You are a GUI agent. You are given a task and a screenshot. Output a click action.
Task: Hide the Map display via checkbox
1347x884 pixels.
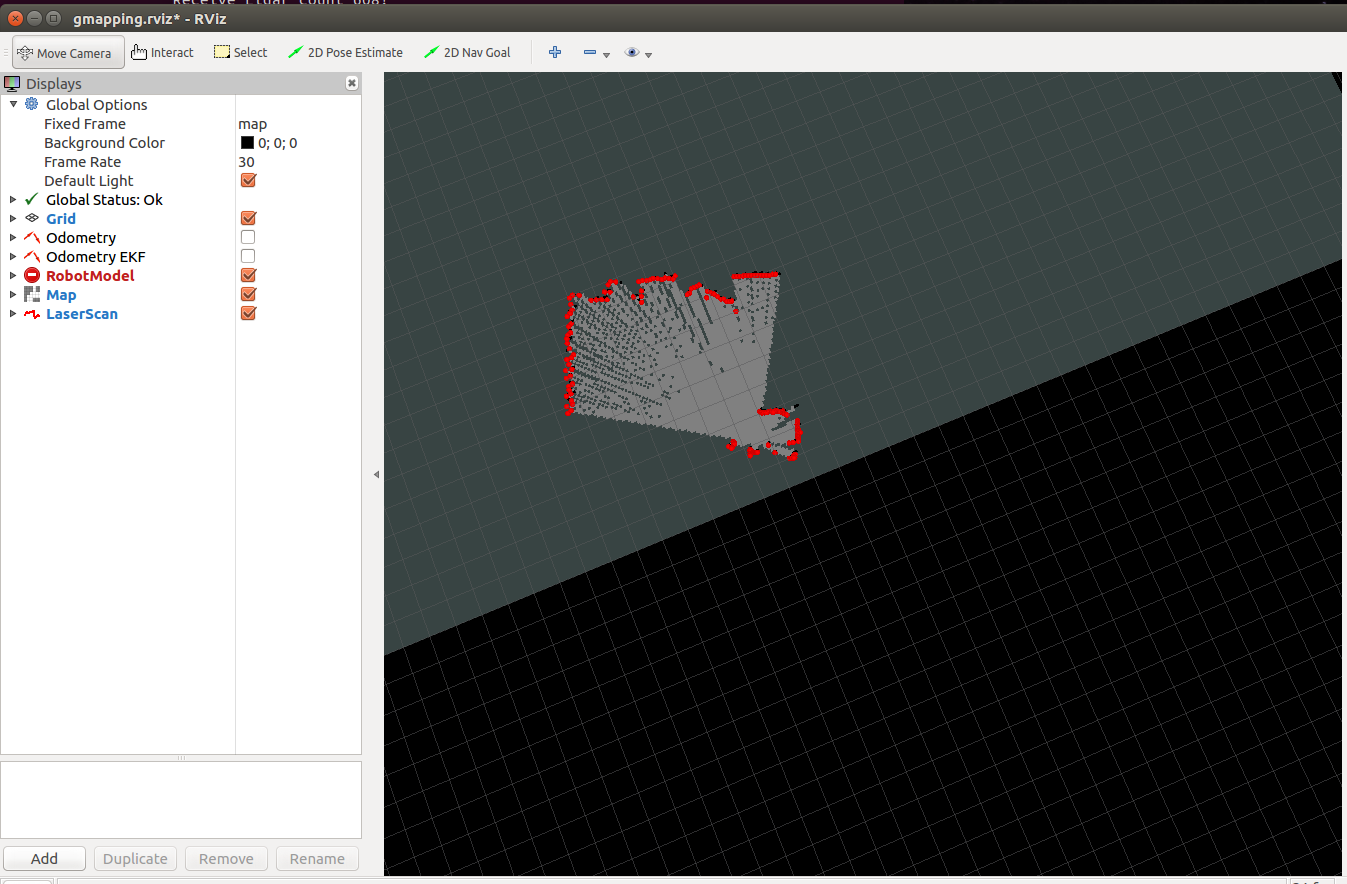pyautogui.click(x=248, y=295)
